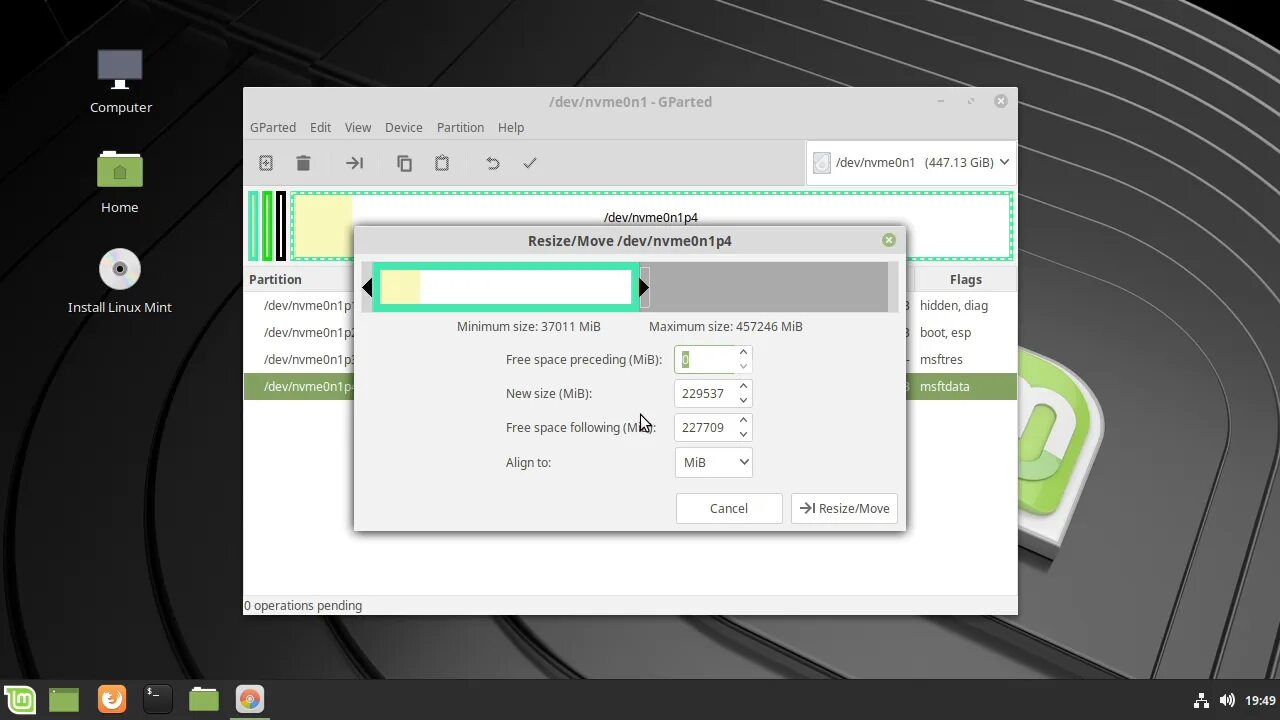Select the highlighted /dev/nvme0n1p4 partition row
Image resolution: width=1280 pixels, height=720 pixels.
[630, 386]
